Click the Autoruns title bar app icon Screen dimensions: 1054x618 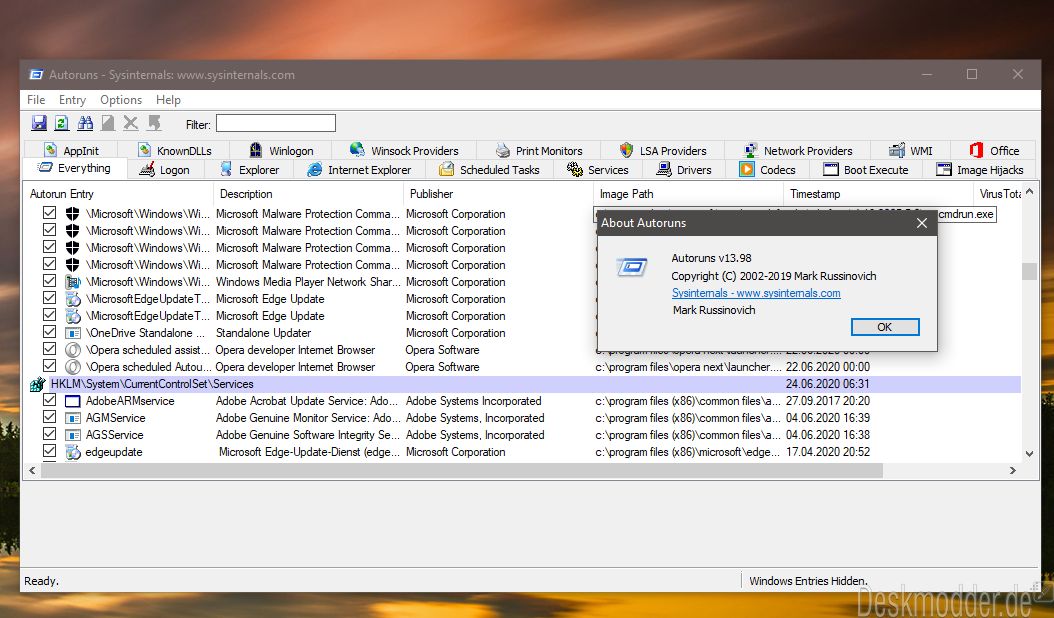[x=36, y=75]
